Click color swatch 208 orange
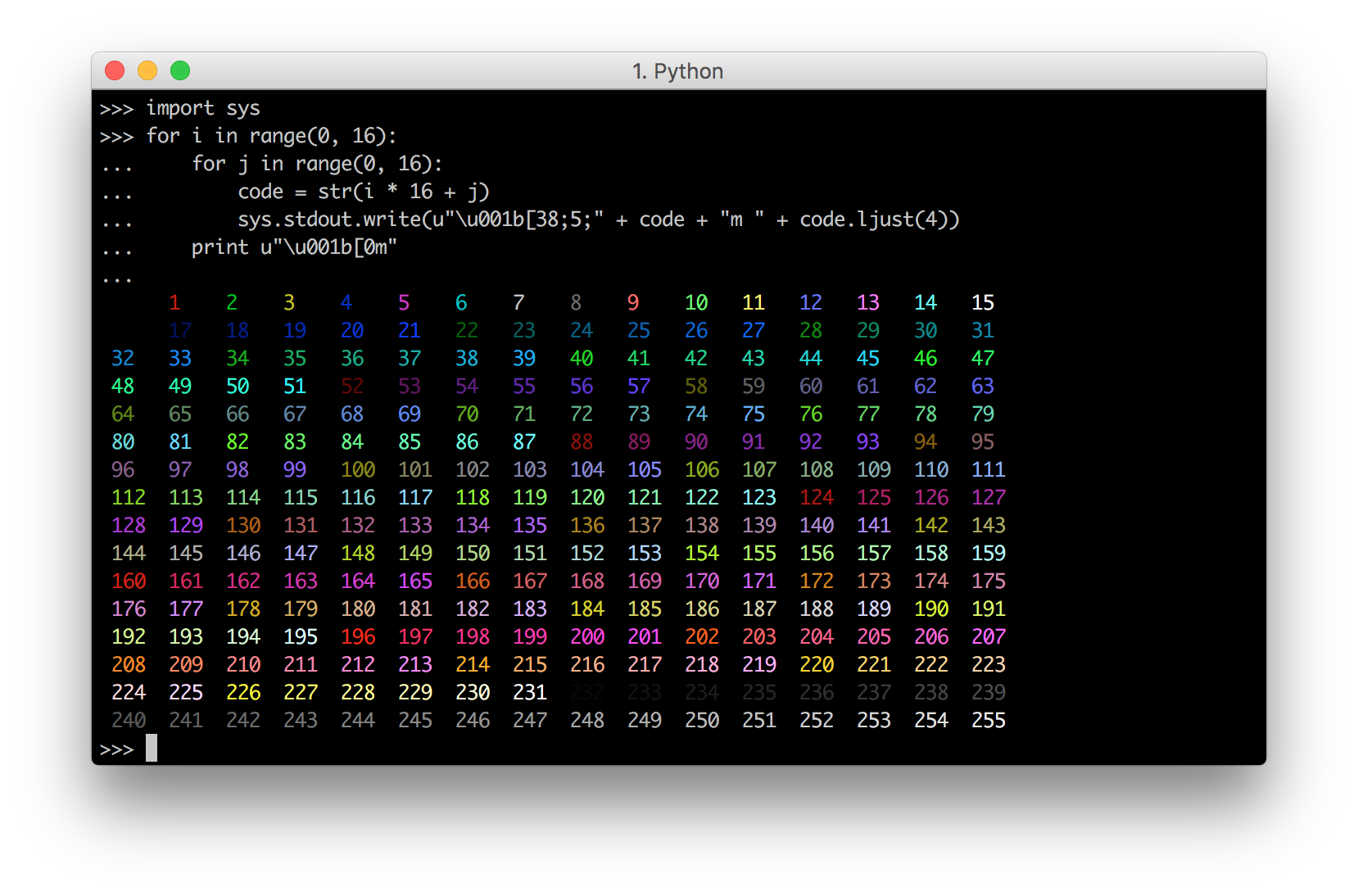The image size is (1358, 896). coord(129,664)
